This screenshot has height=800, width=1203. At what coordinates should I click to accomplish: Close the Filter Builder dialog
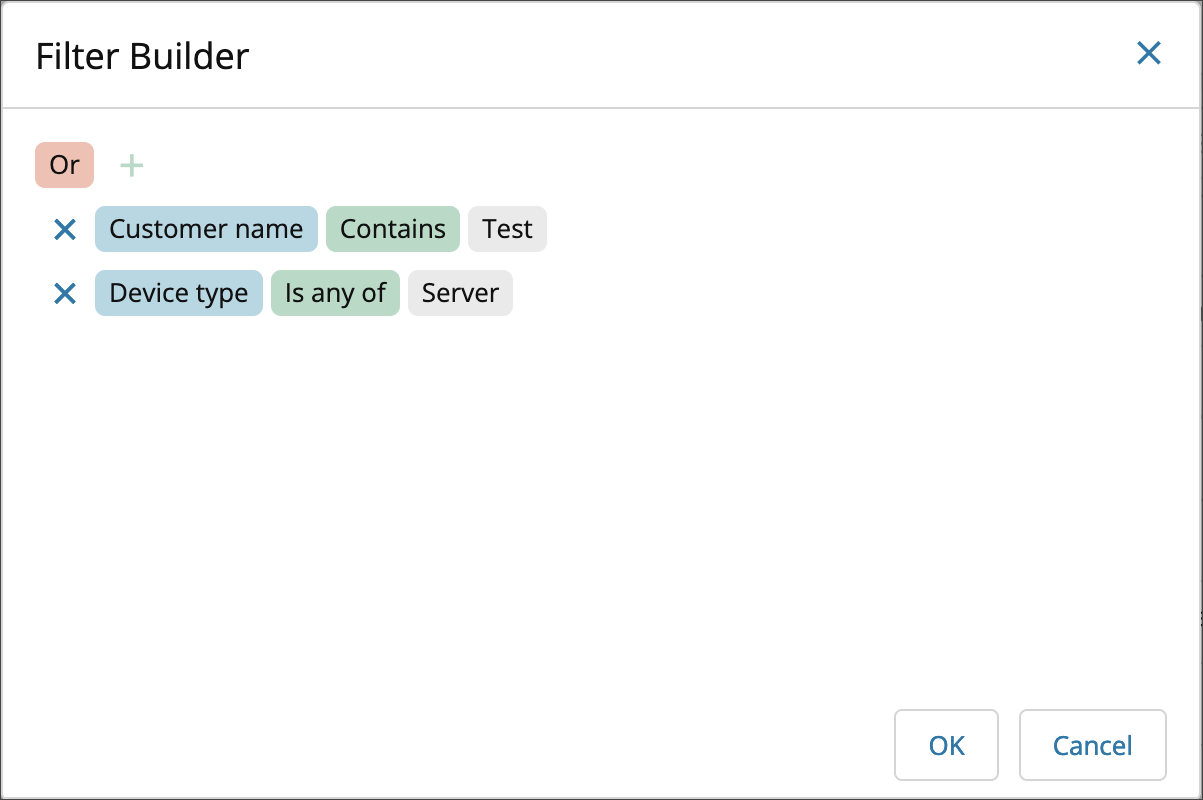(1149, 53)
